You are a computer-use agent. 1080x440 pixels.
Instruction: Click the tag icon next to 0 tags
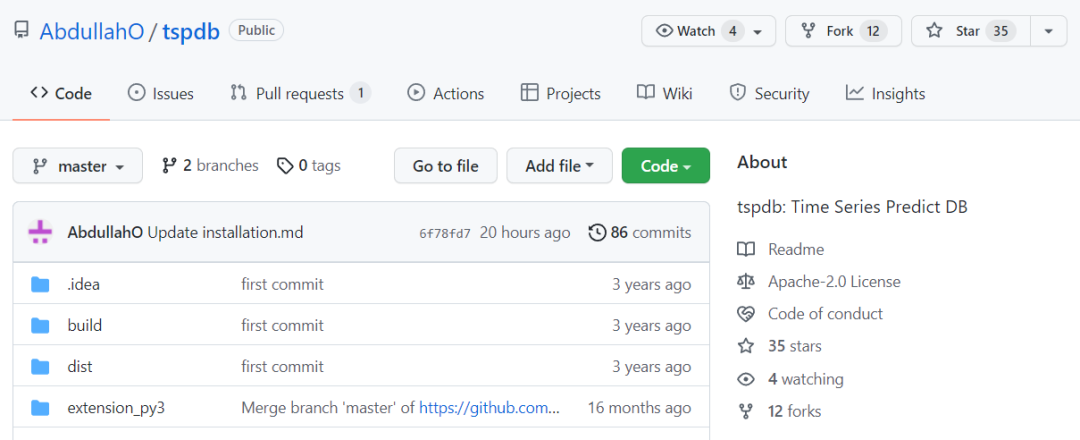[285, 166]
